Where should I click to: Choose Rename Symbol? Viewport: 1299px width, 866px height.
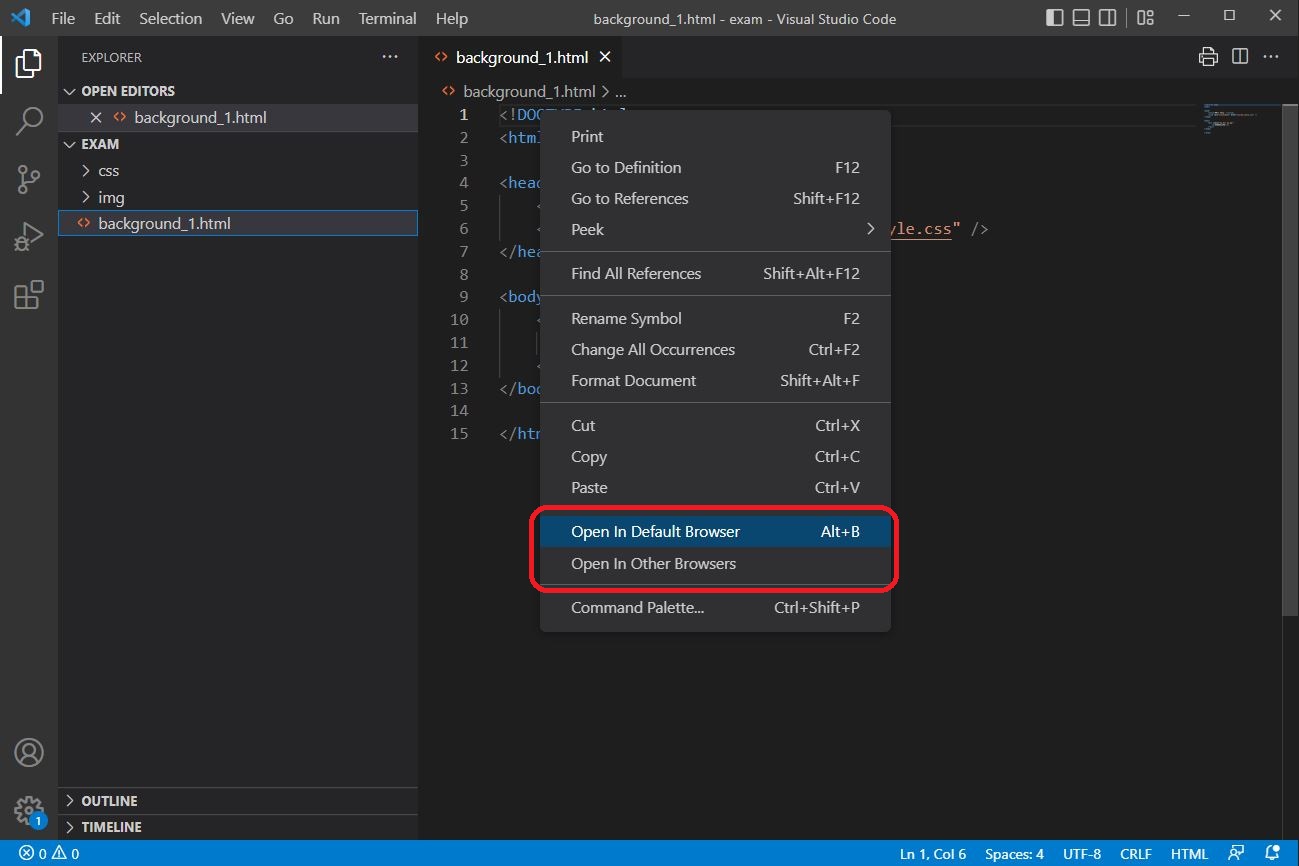coord(715,318)
